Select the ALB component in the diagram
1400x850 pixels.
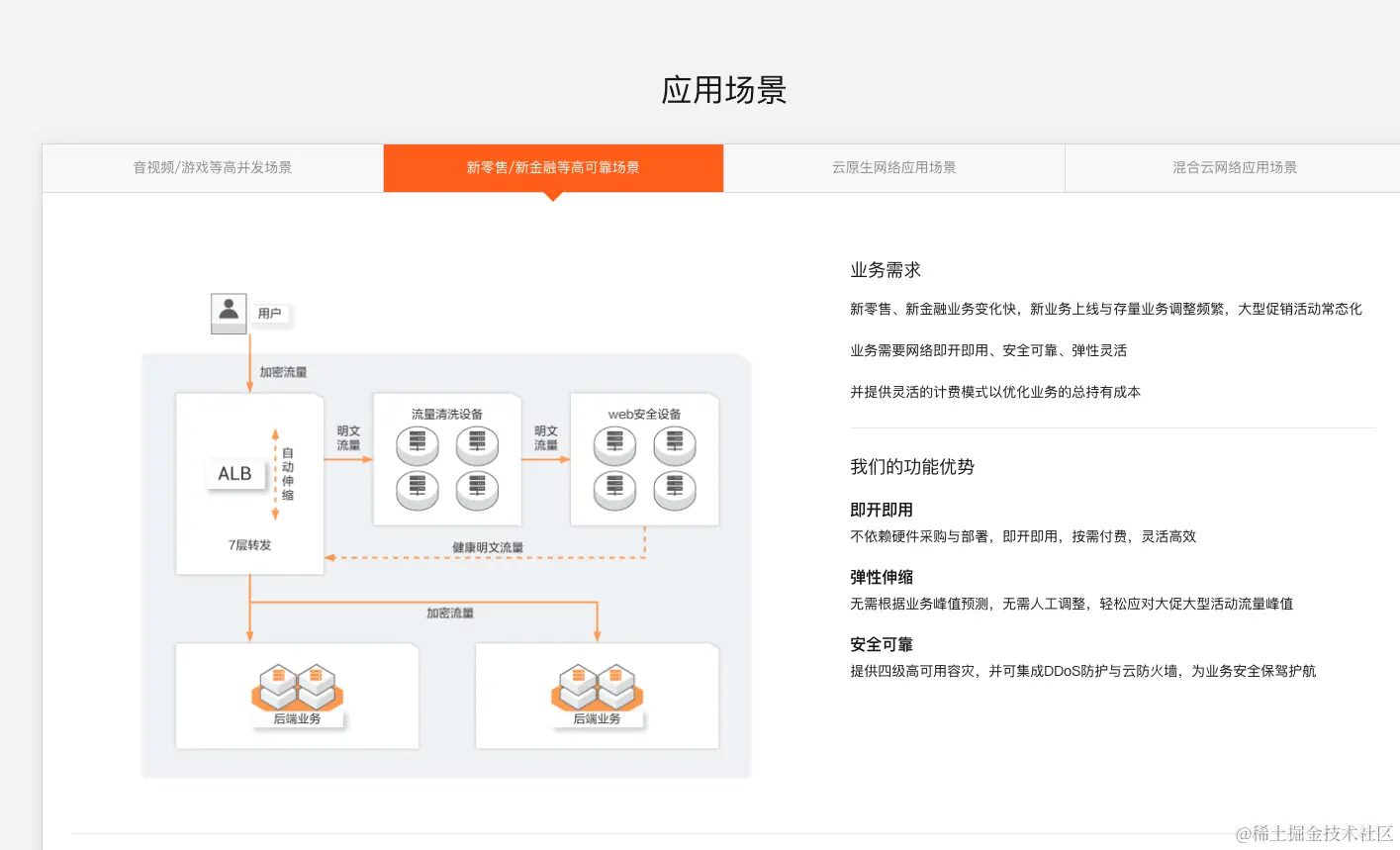(234, 473)
